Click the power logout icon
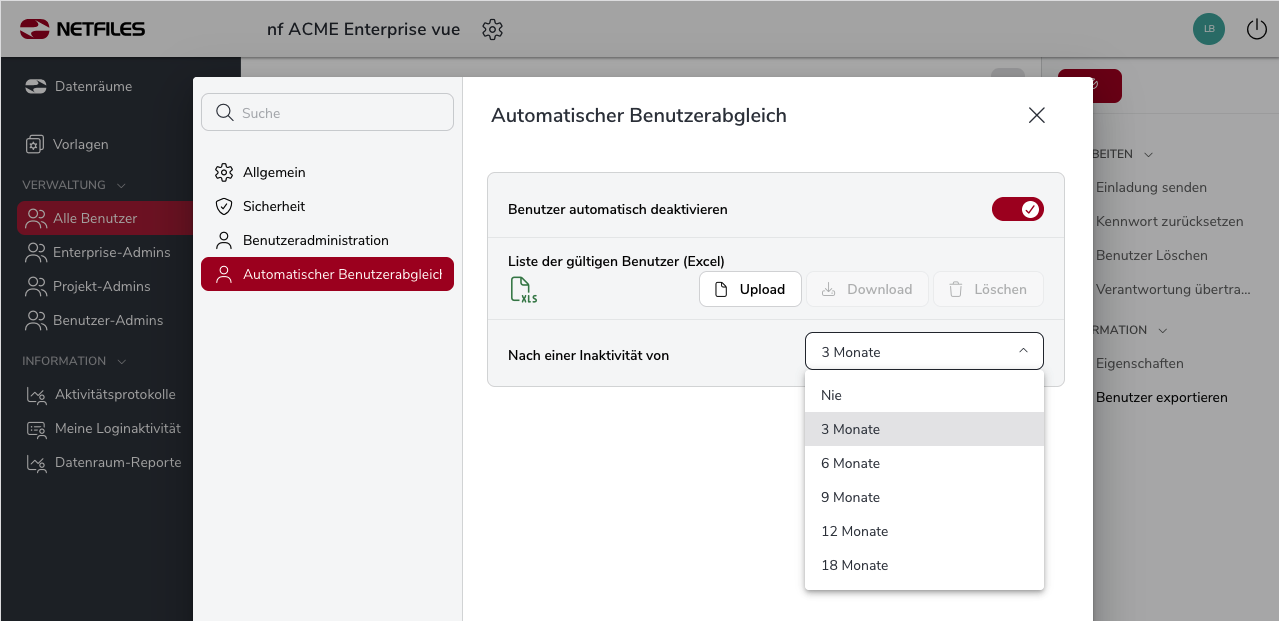Viewport: 1279px width, 621px height. [x=1256, y=29]
